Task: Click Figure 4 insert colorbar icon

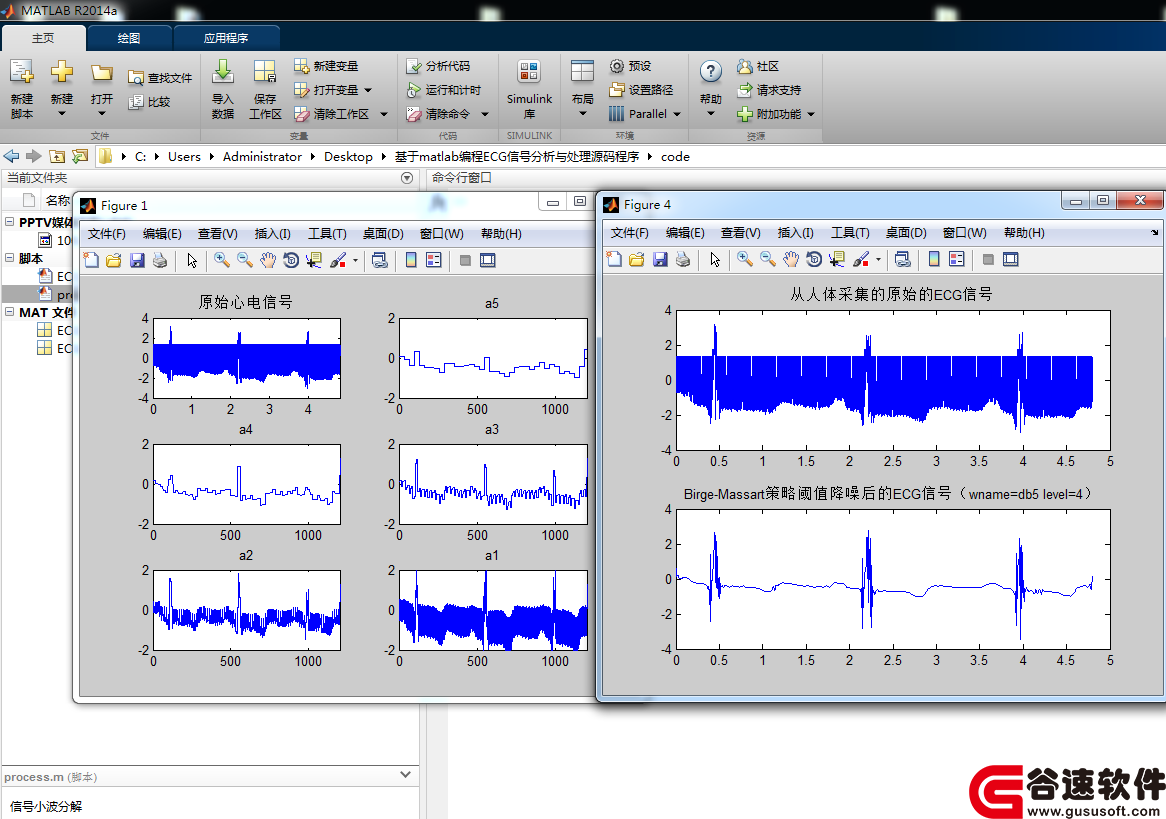Action: tap(934, 260)
